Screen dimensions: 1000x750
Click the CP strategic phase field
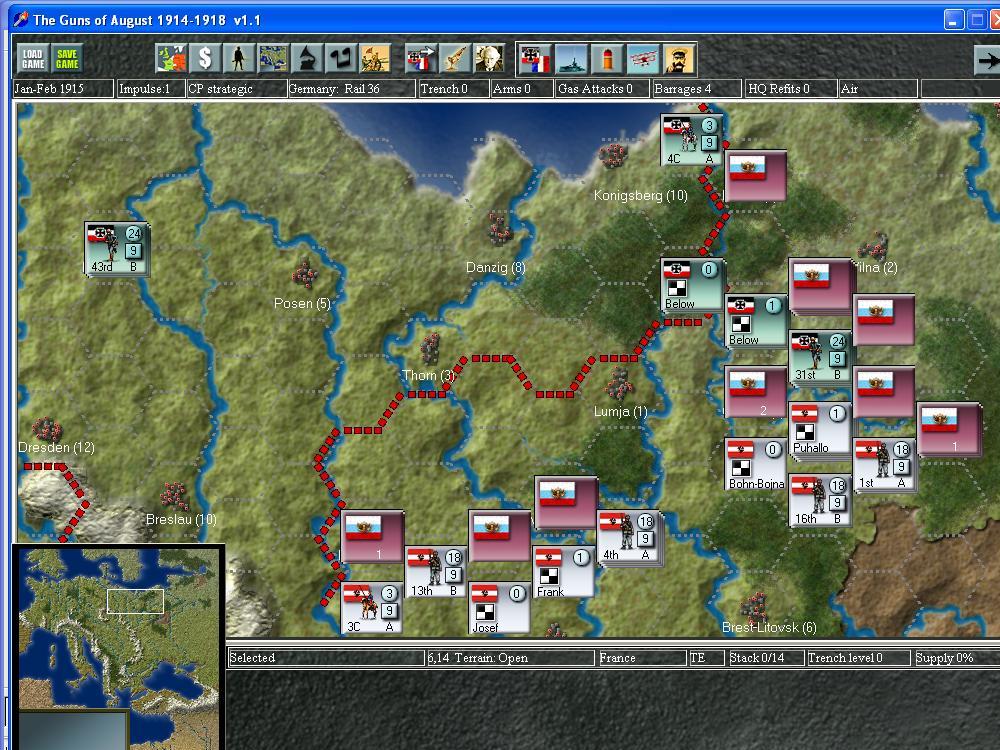click(237, 89)
